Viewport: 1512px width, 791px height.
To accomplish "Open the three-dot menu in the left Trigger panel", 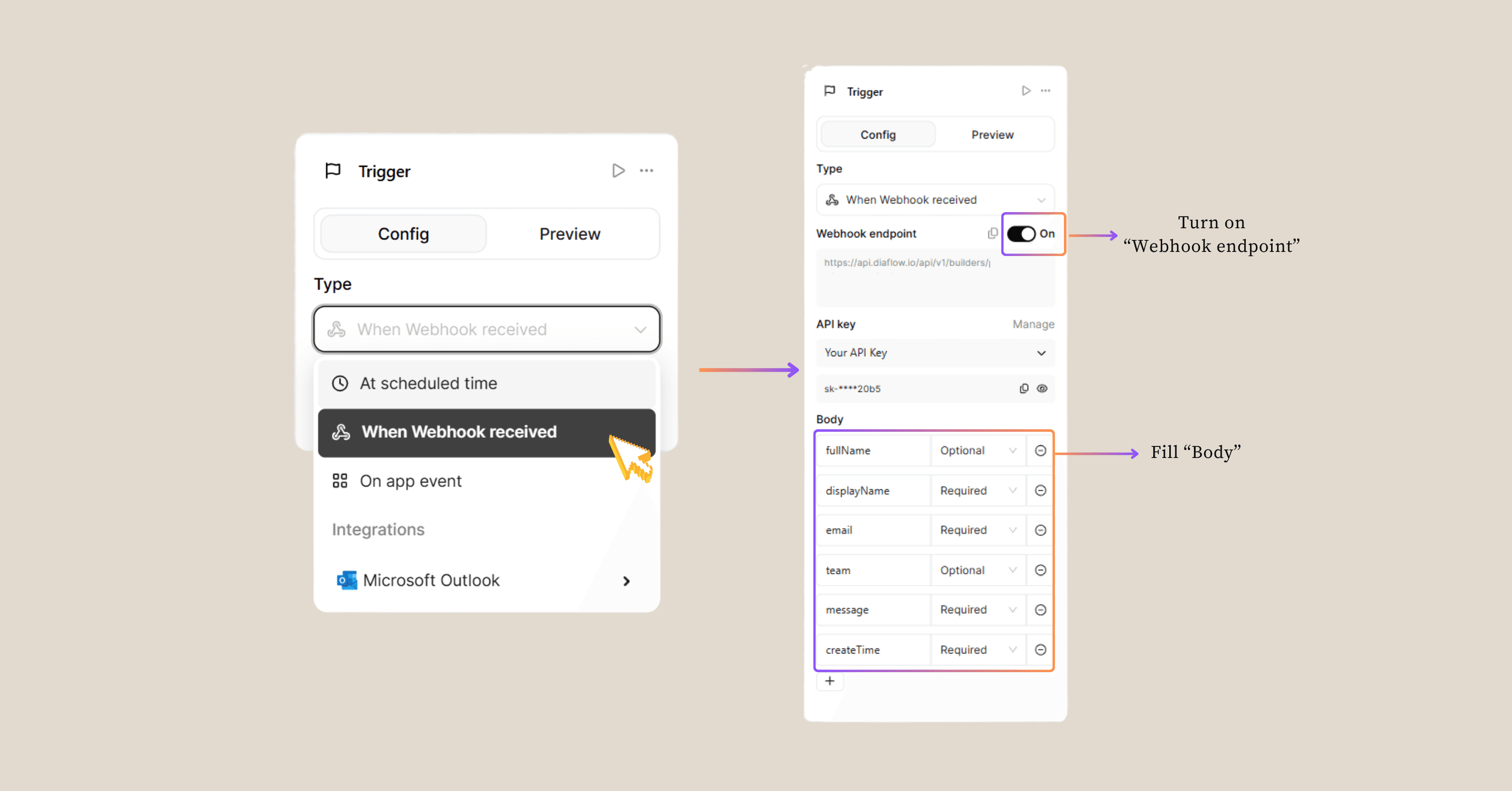I will pos(646,171).
